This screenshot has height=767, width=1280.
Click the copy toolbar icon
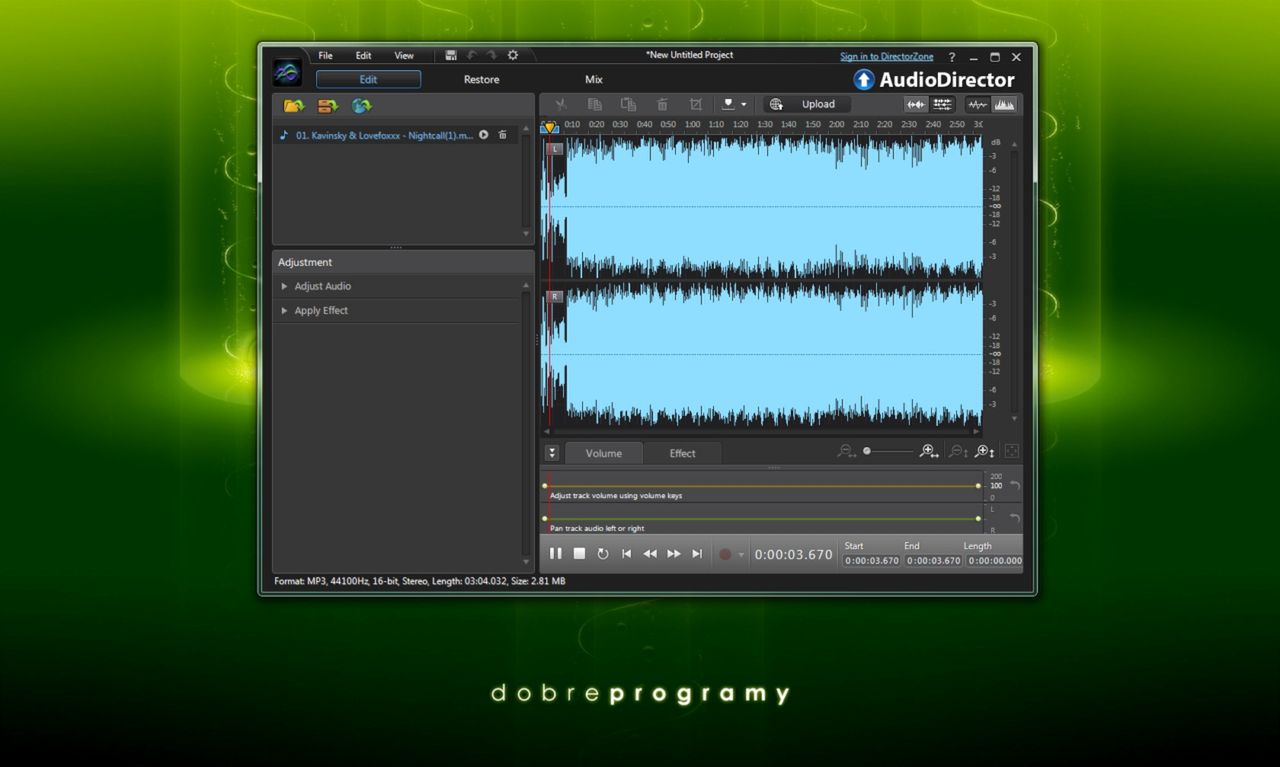point(595,104)
